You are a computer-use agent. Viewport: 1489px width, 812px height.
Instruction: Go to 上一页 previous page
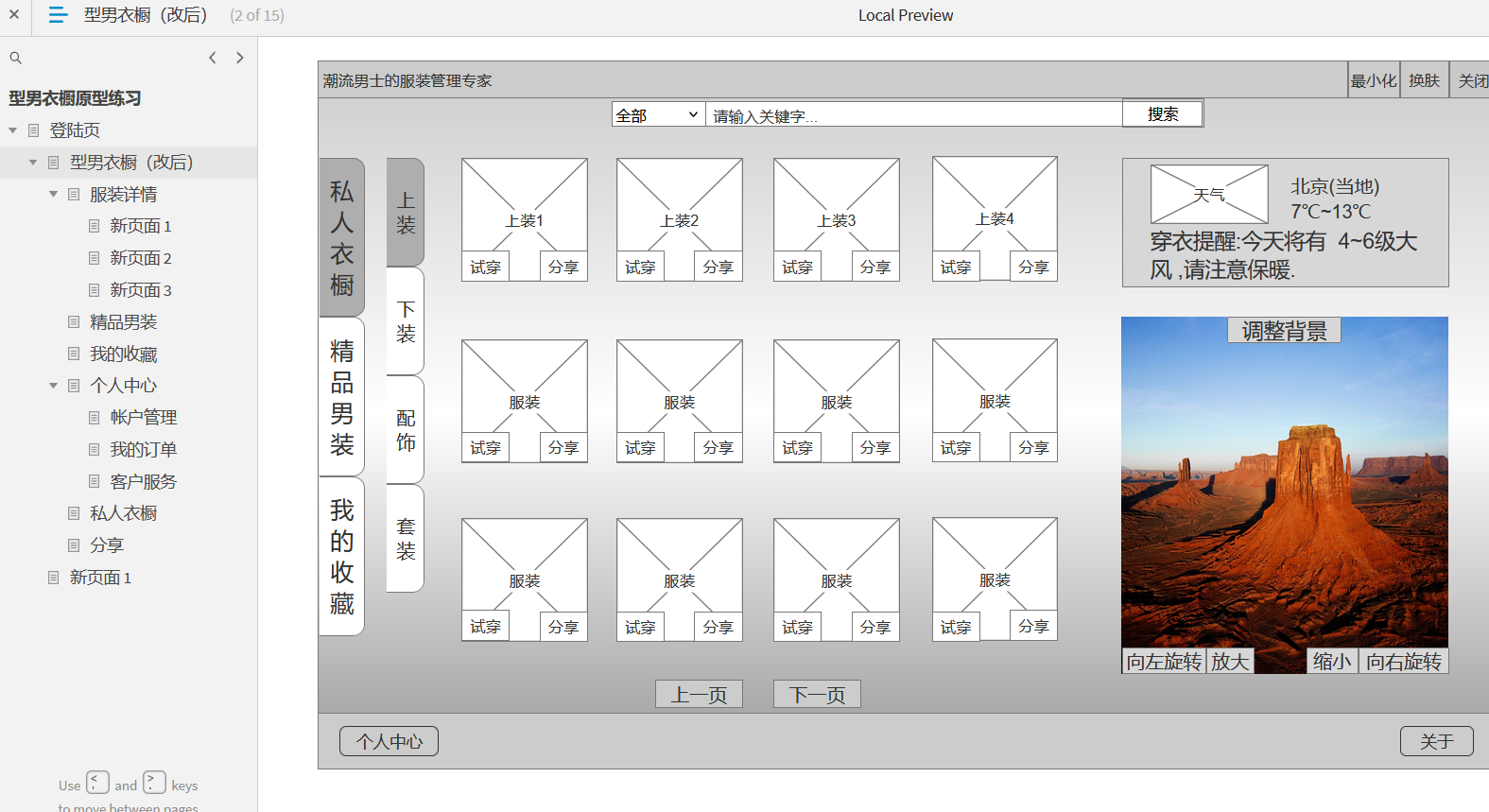(x=700, y=695)
